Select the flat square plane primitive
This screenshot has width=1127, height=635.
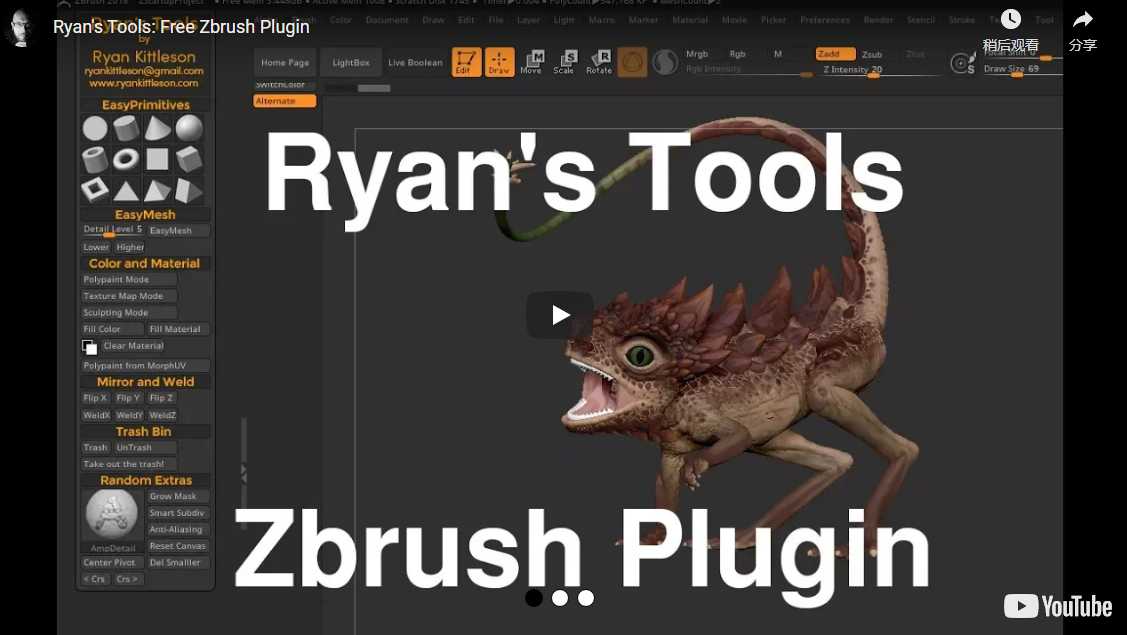click(157, 160)
